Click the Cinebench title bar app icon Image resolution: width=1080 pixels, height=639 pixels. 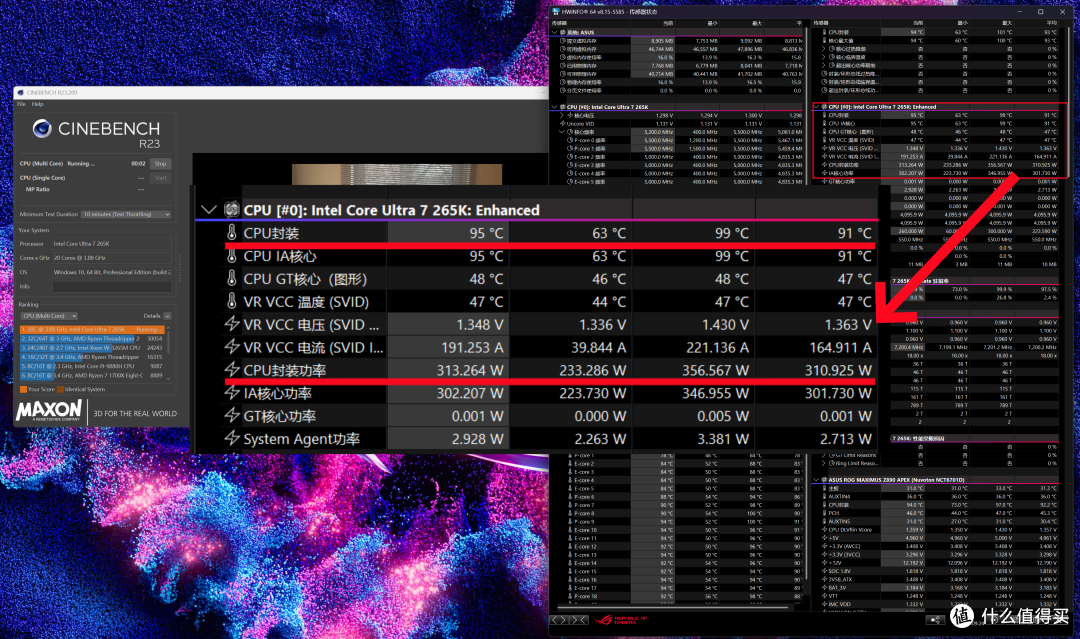(x=20, y=92)
